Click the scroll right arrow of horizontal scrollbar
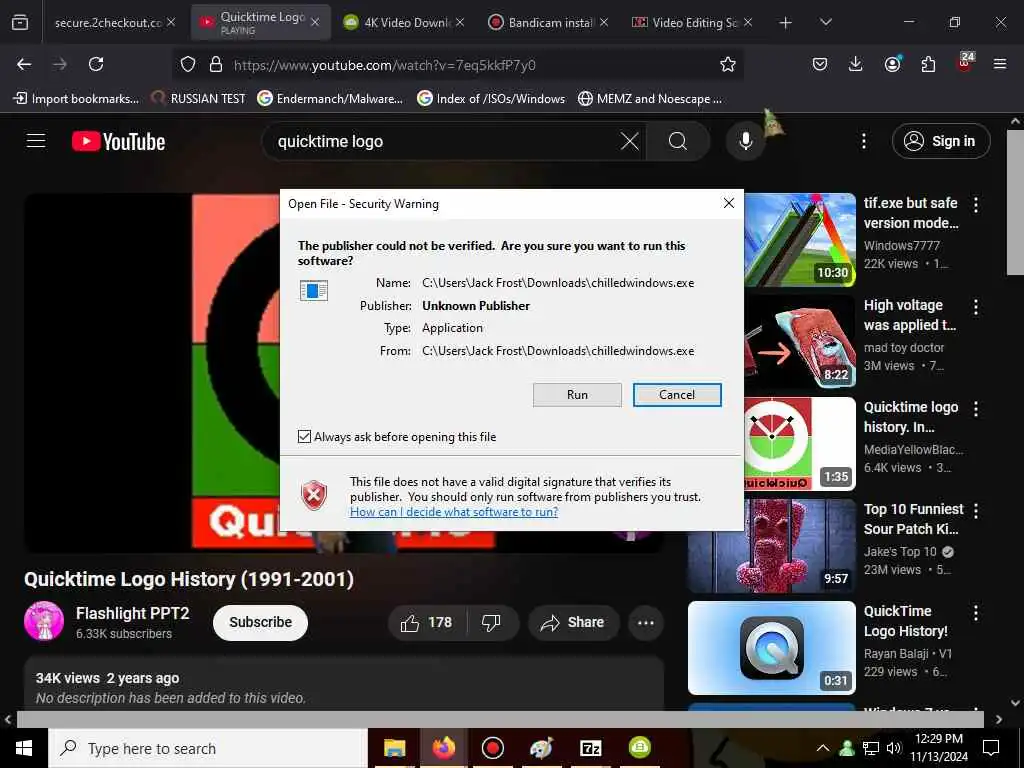 (999, 719)
